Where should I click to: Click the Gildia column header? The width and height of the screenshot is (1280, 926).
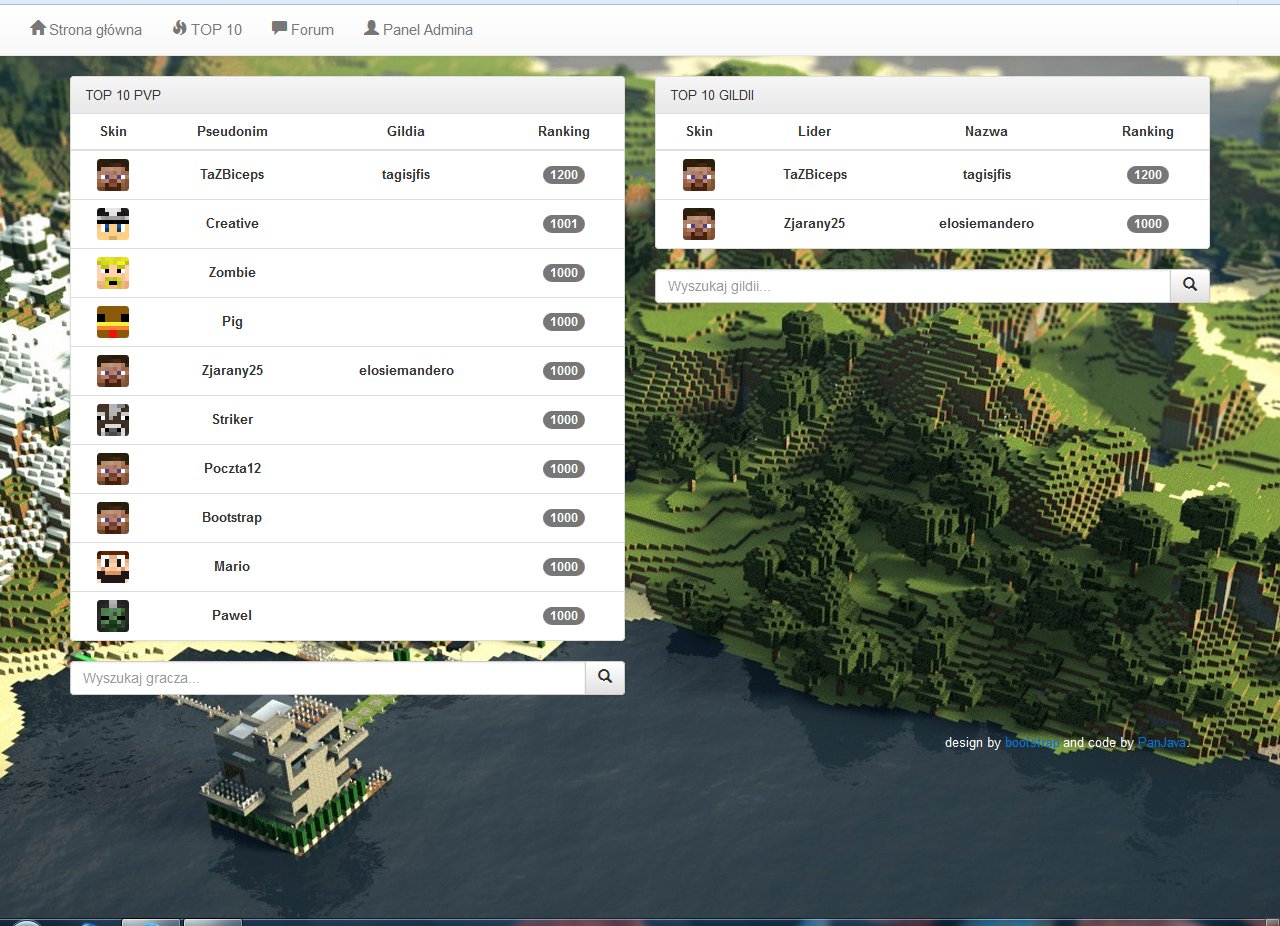point(406,131)
